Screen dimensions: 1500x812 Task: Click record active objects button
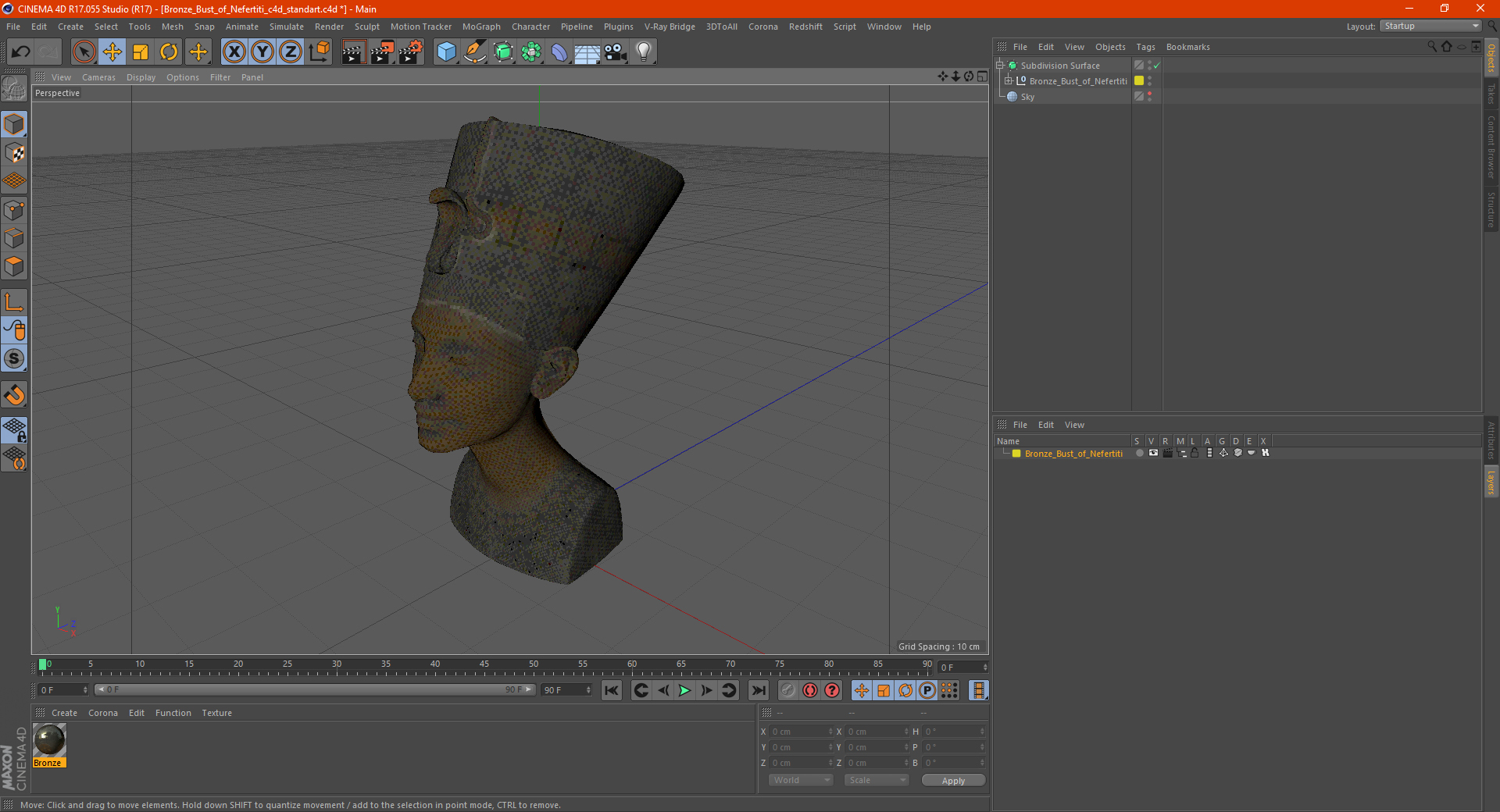tap(788, 690)
